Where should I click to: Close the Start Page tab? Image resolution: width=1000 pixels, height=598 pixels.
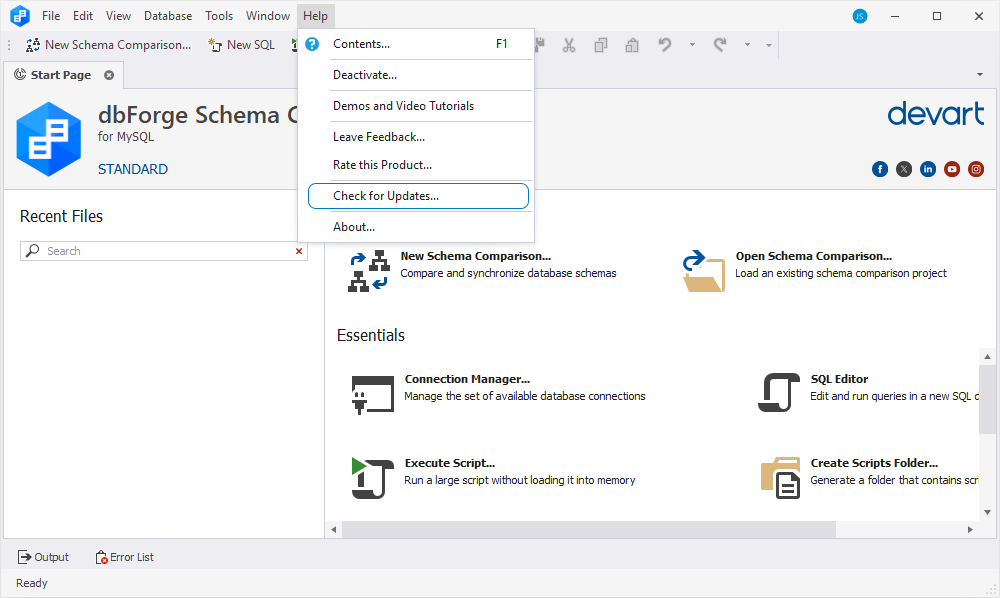pos(109,75)
